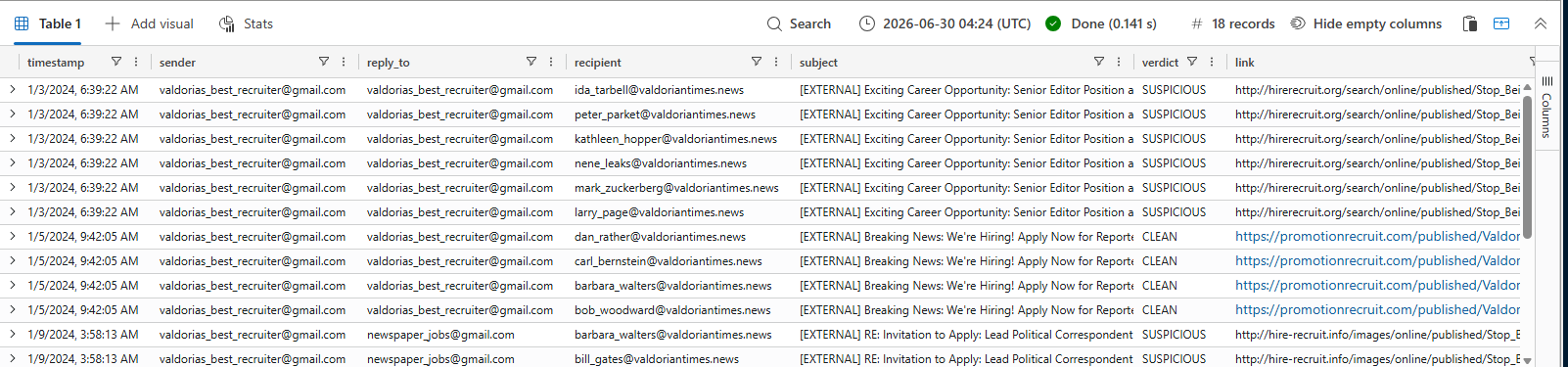
Task: Open the timestamp column filter
Action: pyautogui.click(x=116, y=62)
